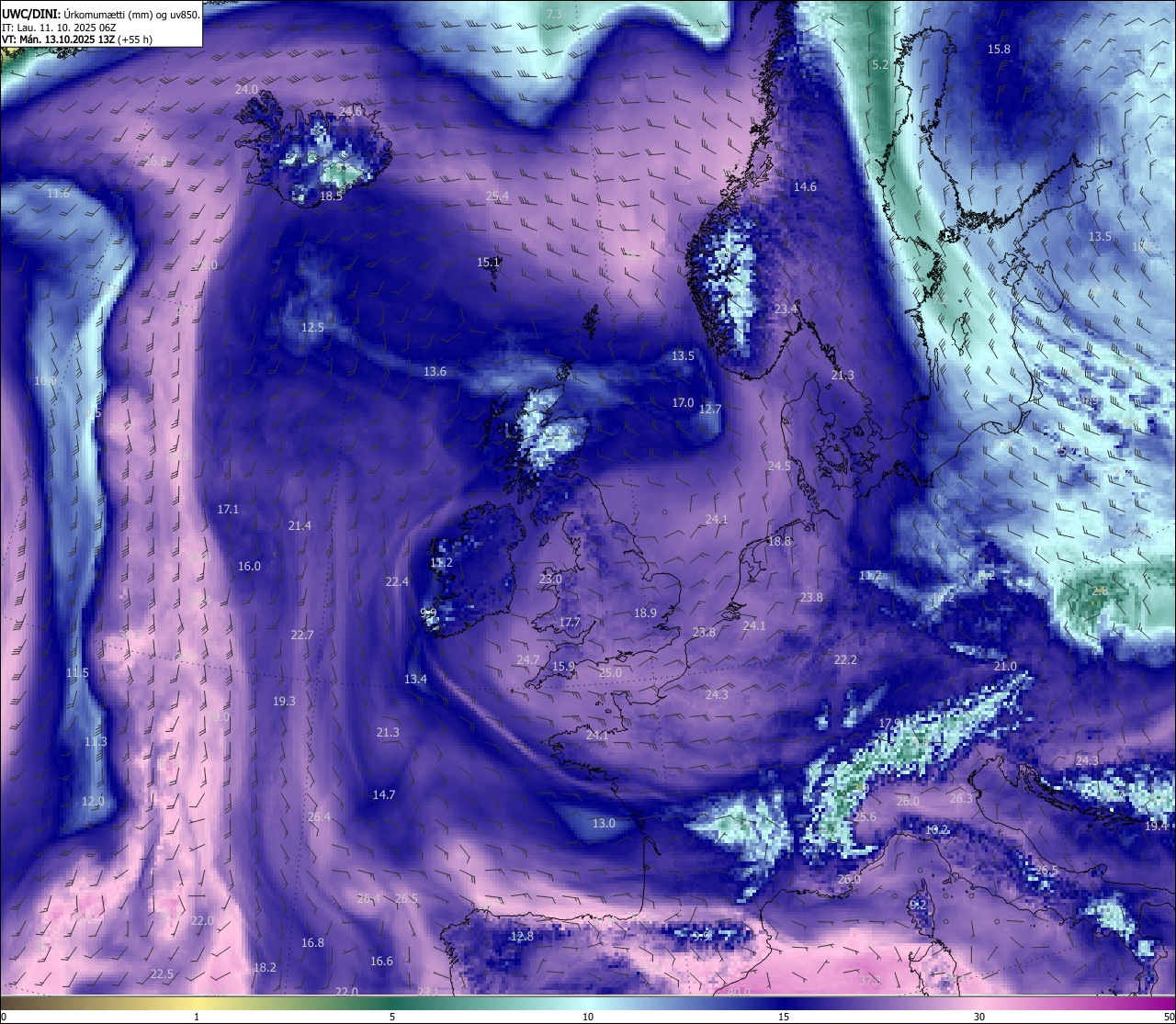Click the 12.0 value at the left edge

(x=93, y=801)
